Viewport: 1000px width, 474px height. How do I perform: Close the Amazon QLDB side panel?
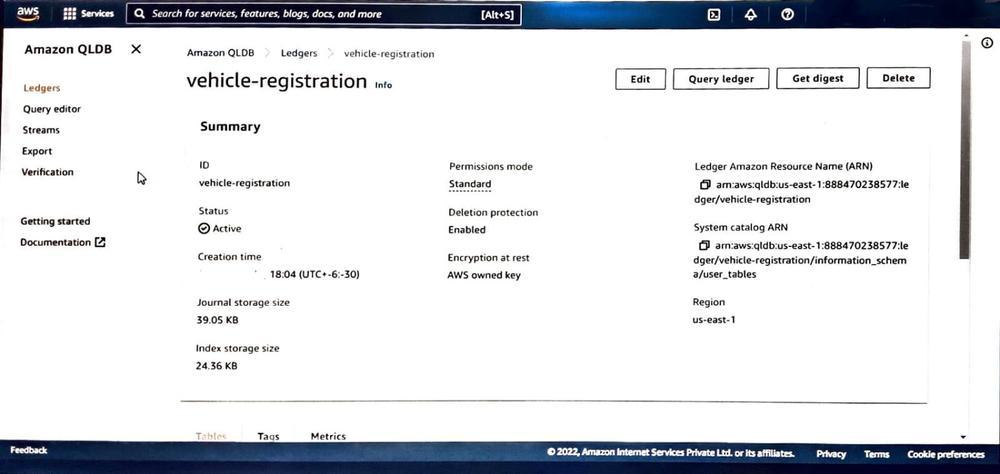pos(136,49)
